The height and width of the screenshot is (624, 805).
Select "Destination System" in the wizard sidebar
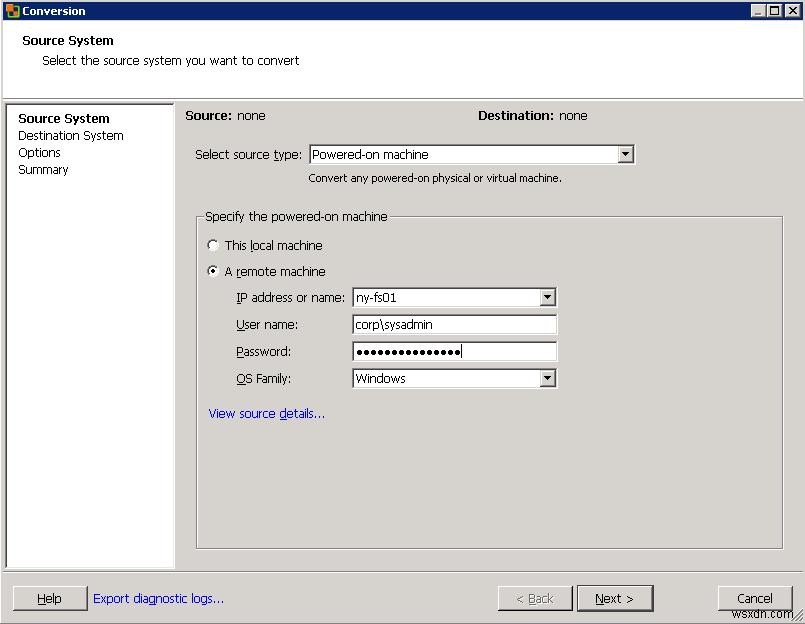pos(70,135)
